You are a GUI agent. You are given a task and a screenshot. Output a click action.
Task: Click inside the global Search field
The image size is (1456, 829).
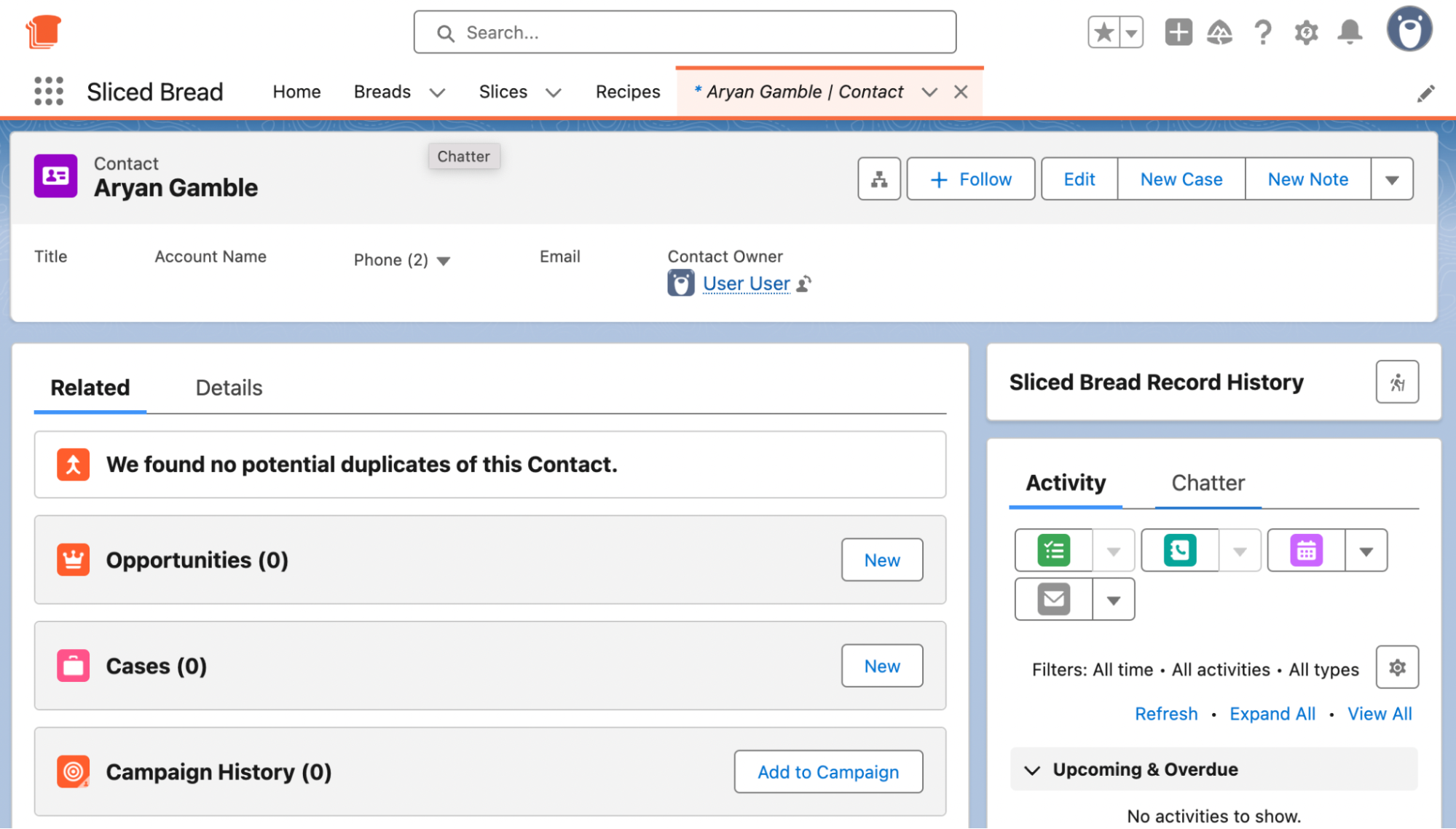pyautogui.click(x=685, y=33)
